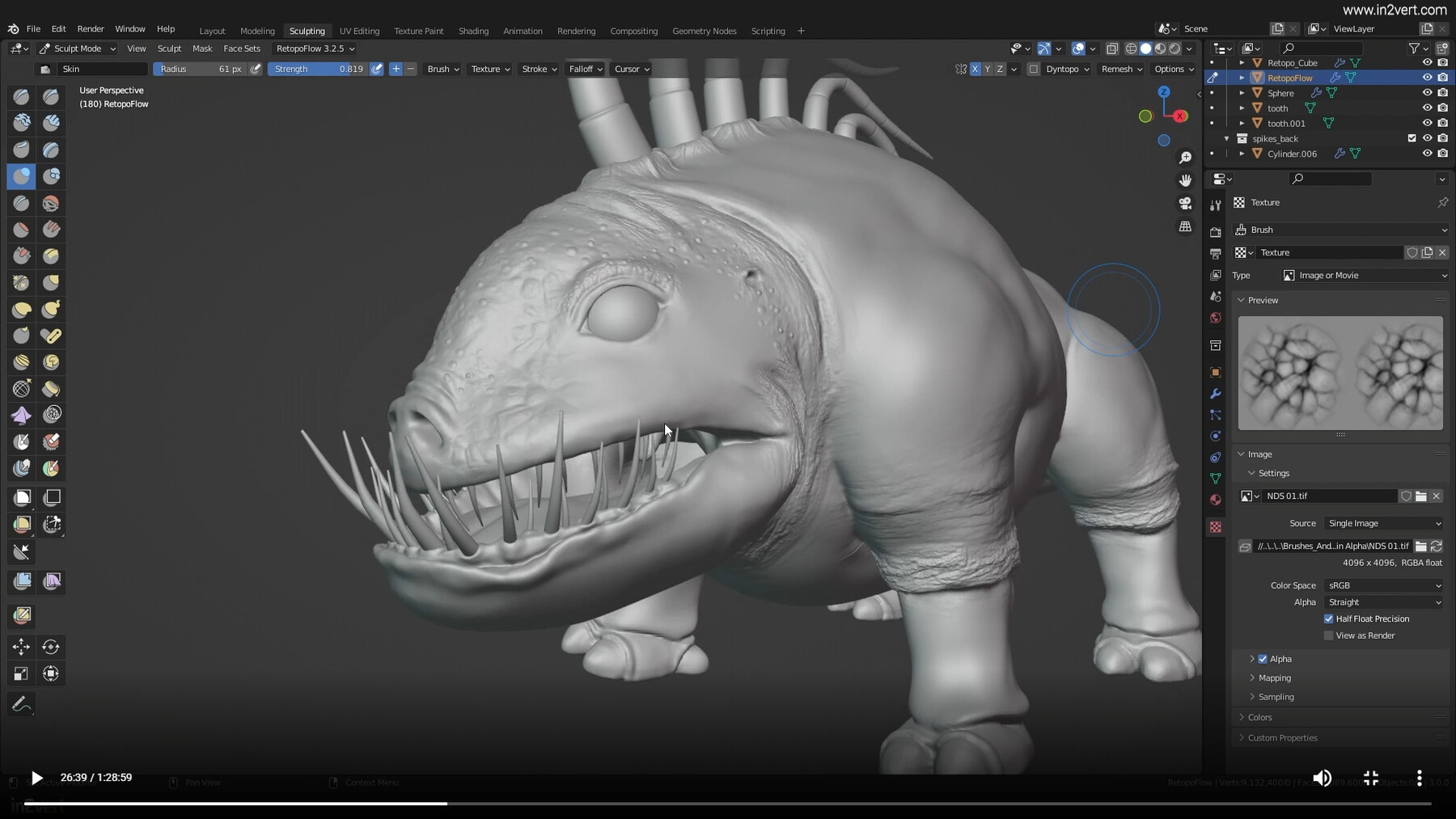Visit the www.in2vert.com link
The width and height of the screenshot is (1456, 819).
(x=1395, y=11)
